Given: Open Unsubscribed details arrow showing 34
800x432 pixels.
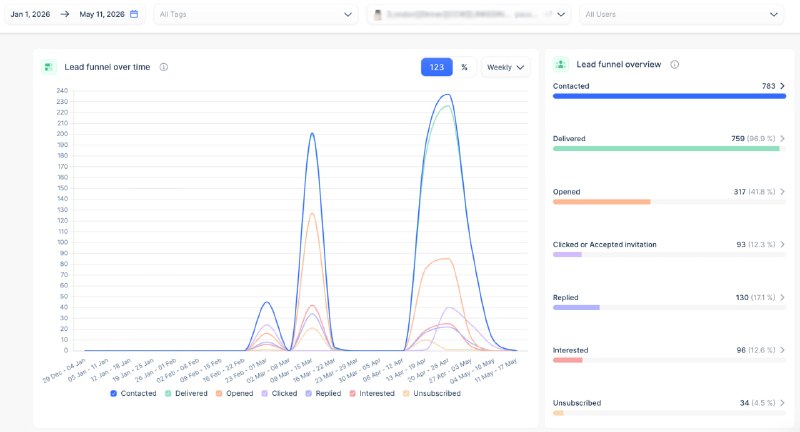Looking at the screenshot, I should [782, 403].
